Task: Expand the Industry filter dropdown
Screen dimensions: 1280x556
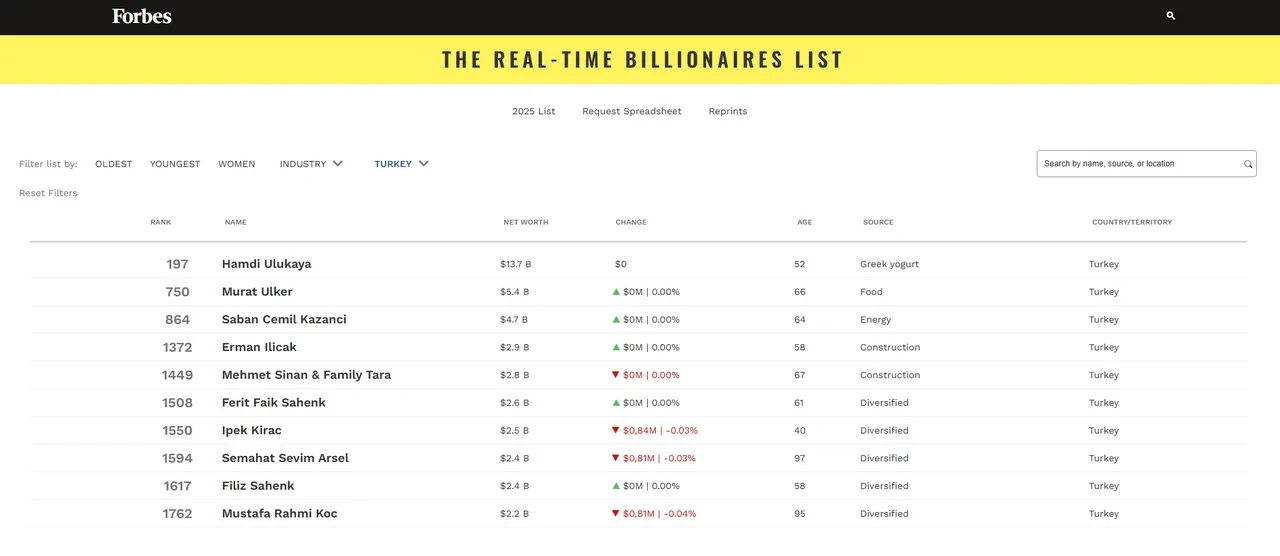Action: click(311, 164)
